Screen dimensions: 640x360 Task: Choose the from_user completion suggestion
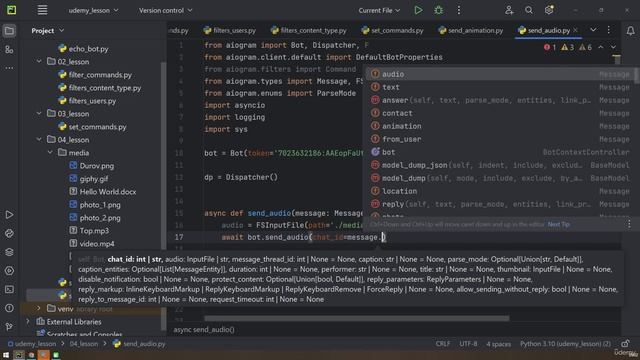(x=500, y=139)
